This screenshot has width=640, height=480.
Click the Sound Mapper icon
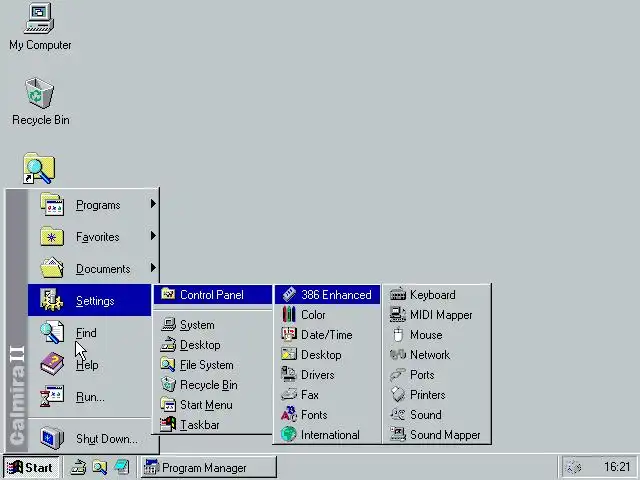pos(398,434)
